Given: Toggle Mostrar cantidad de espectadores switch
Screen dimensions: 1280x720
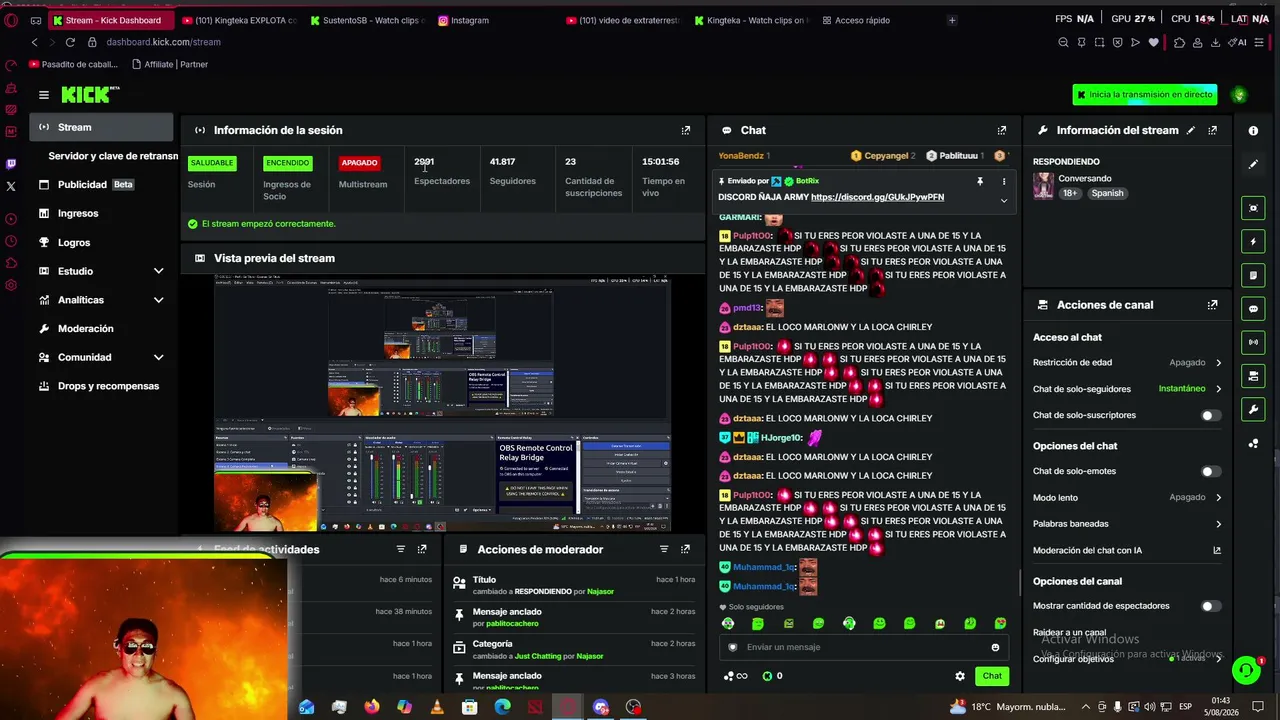Looking at the screenshot, I should (1210, 606).
